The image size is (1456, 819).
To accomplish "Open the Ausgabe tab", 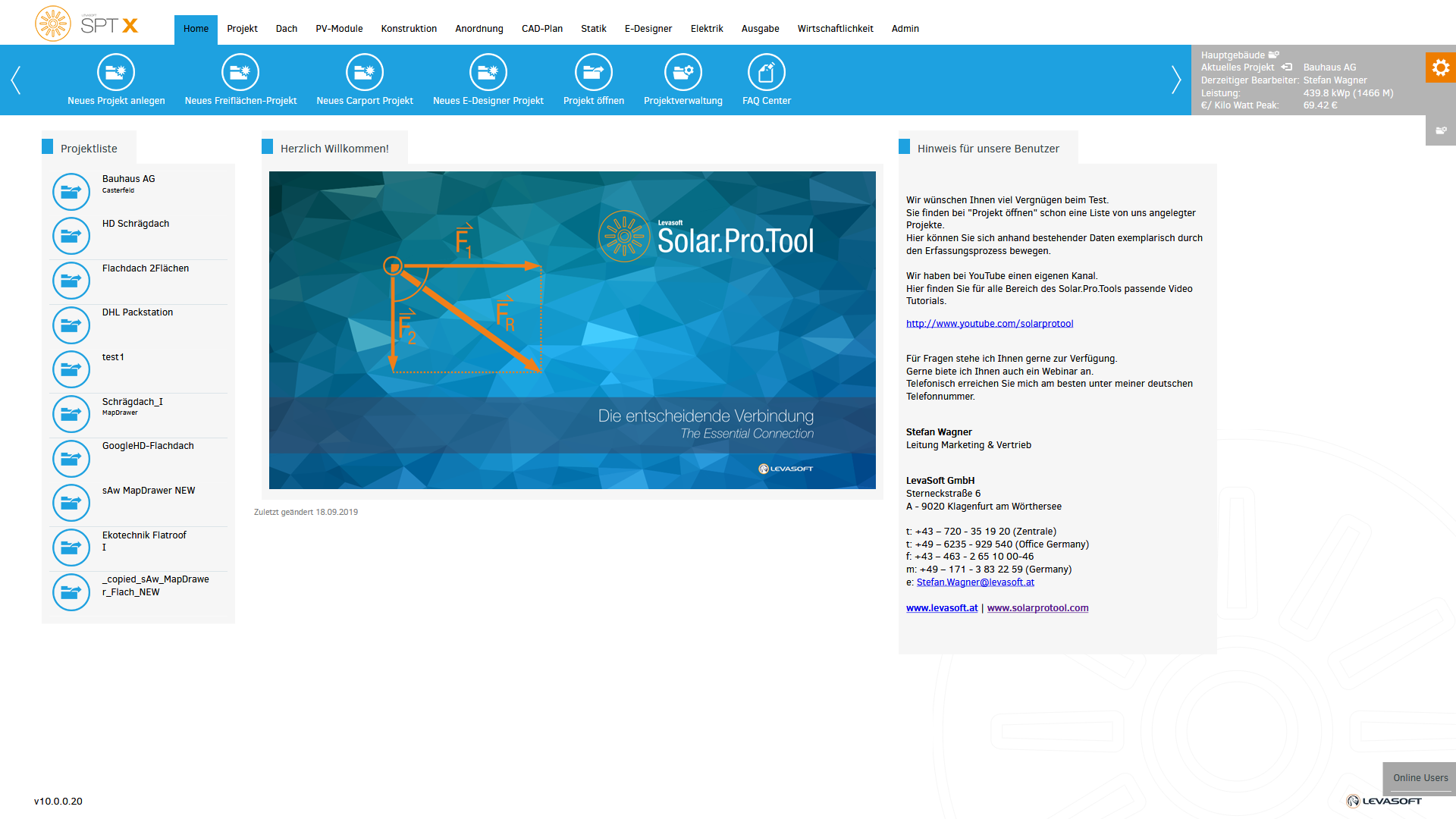I will click(x=761, y=29).
